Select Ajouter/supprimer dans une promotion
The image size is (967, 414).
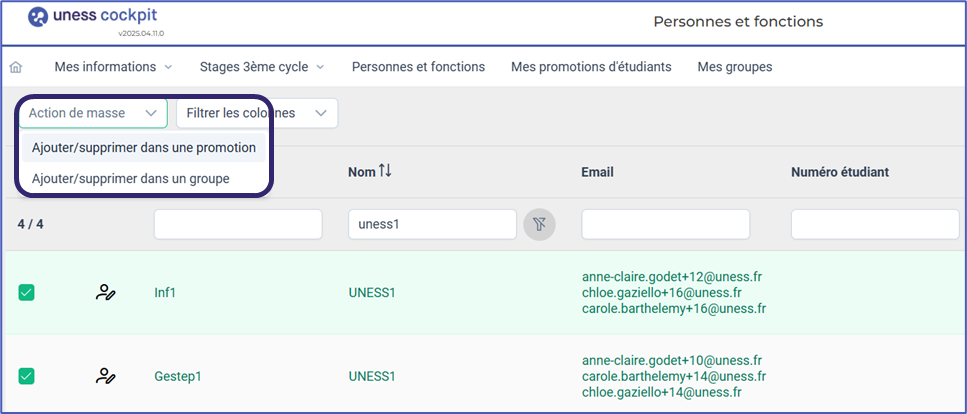[x=144, y=148]
